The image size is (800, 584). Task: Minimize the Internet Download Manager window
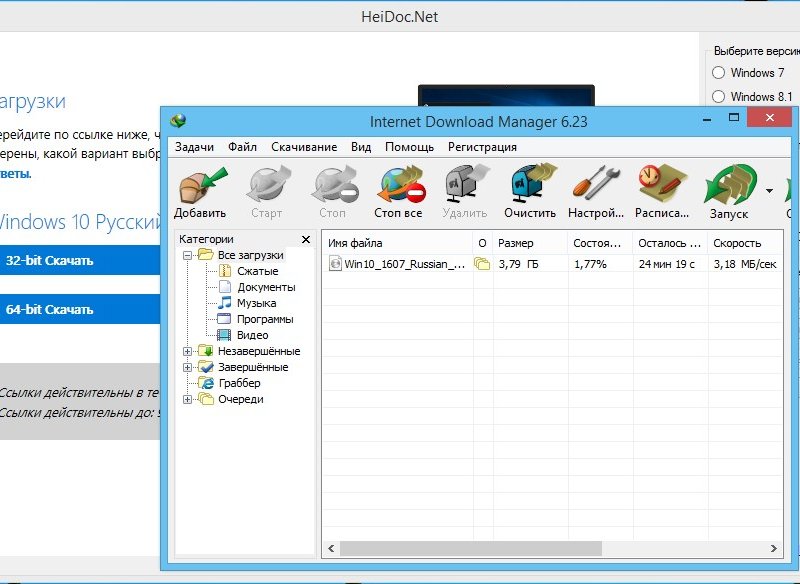tap(707, 118)
